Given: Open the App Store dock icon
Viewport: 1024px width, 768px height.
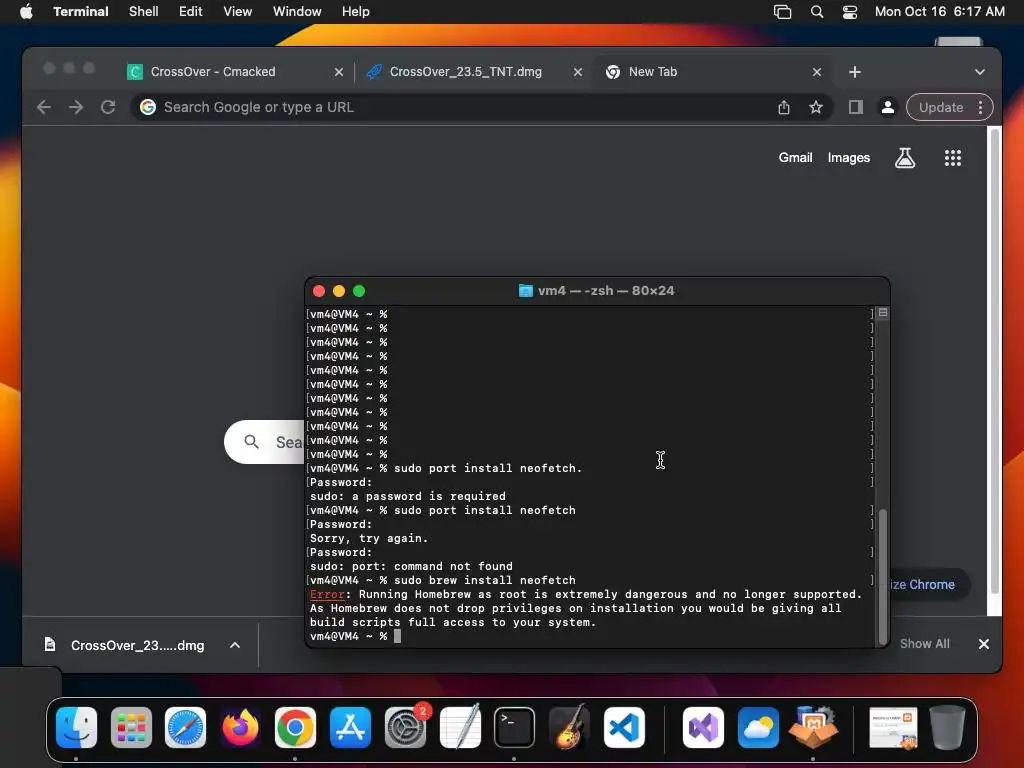Looking at the screenshot, I should (x=350, y=727).
